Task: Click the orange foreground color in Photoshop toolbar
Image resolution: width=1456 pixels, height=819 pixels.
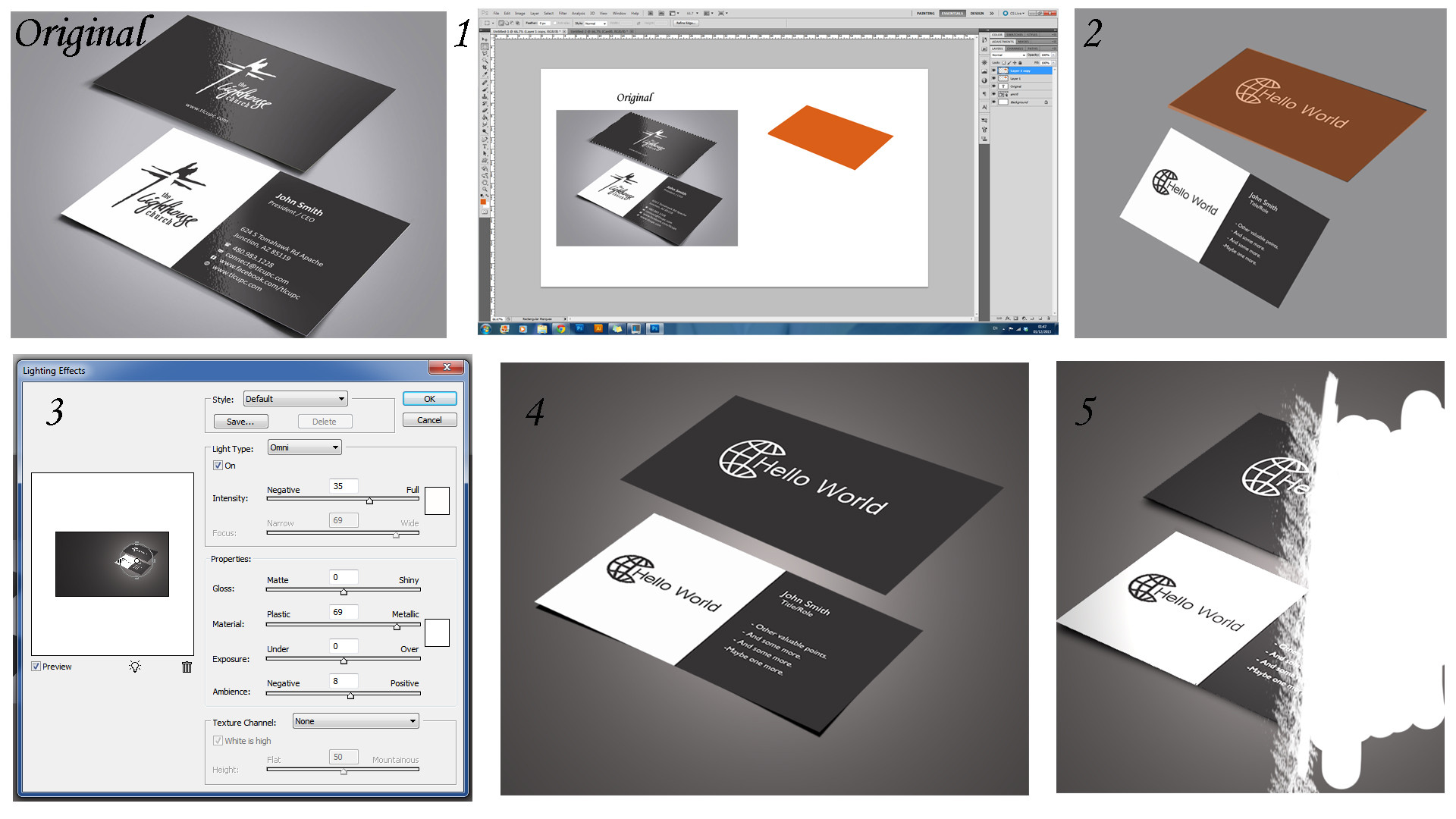Action: (483, 202)
